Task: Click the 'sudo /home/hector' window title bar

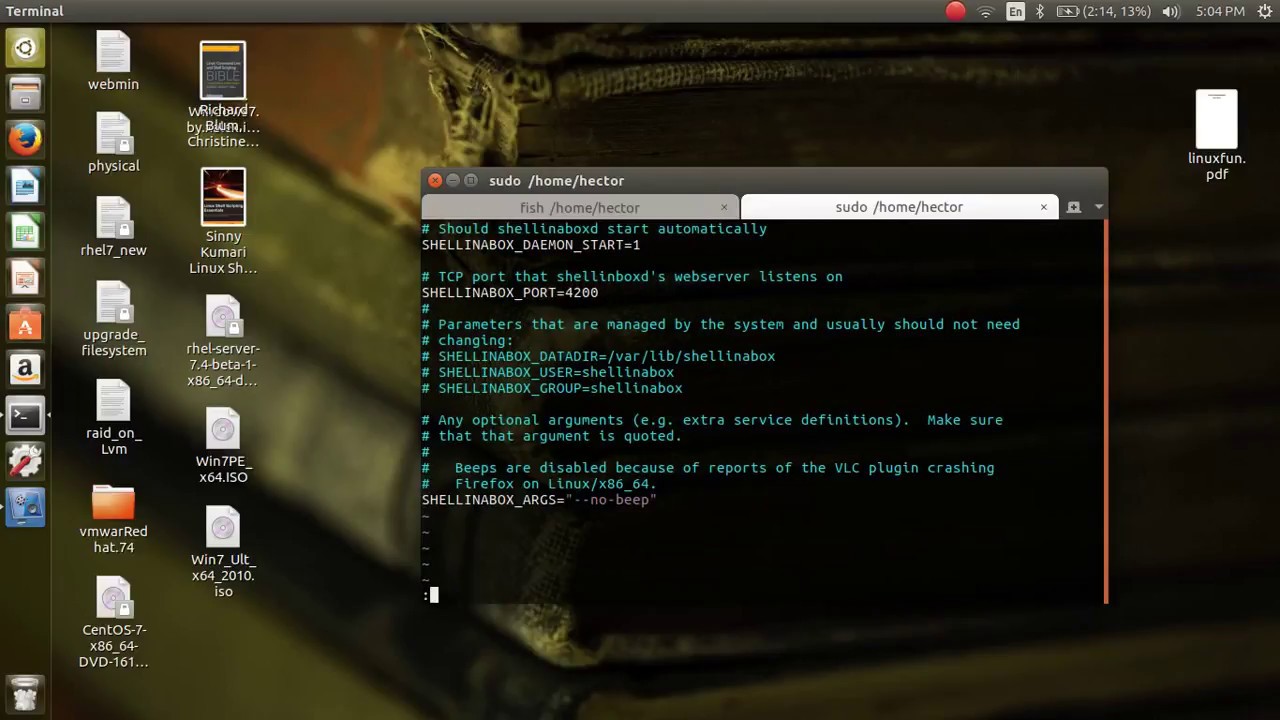Action: [765, 180]
